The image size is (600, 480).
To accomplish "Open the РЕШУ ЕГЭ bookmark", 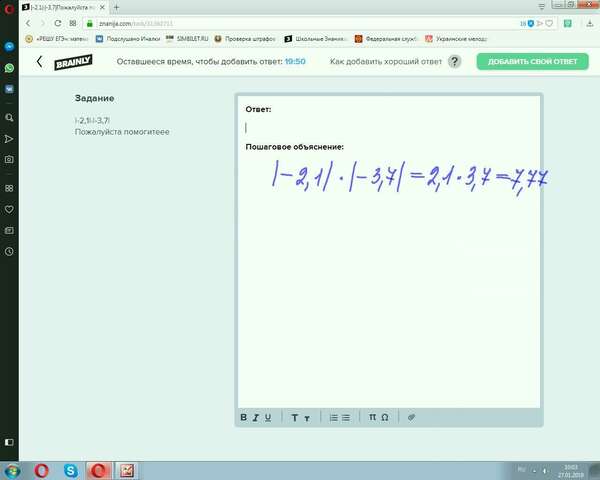I will [x=57, y=39].
